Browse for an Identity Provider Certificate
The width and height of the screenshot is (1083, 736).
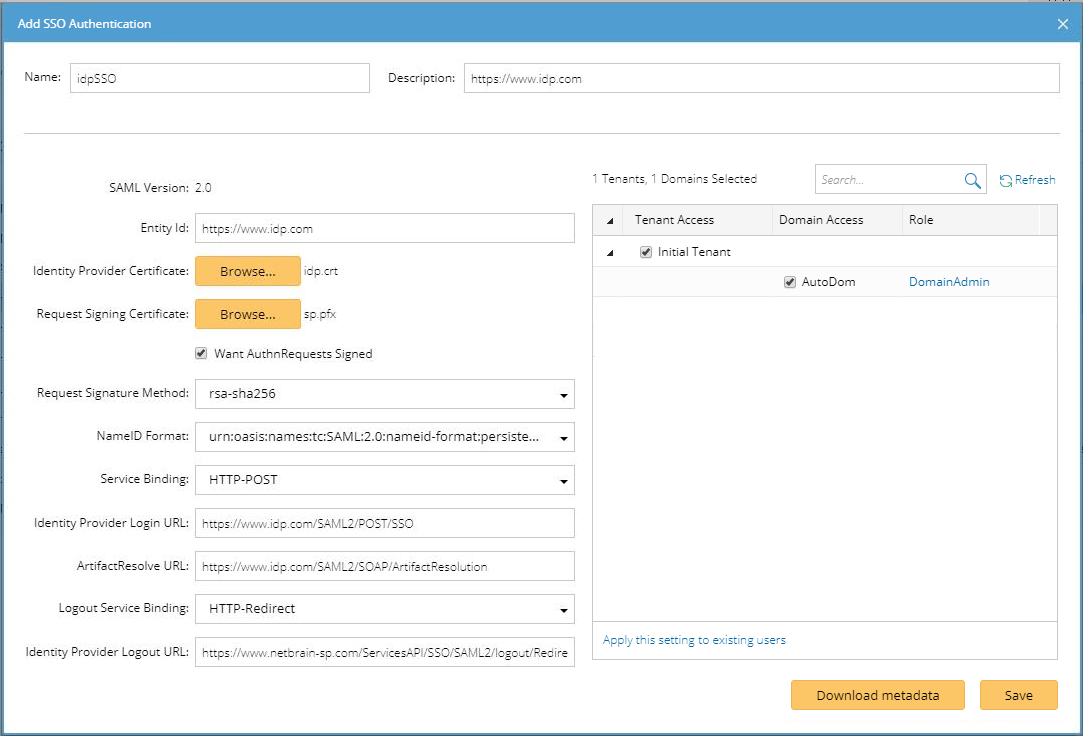click(247, 271)
